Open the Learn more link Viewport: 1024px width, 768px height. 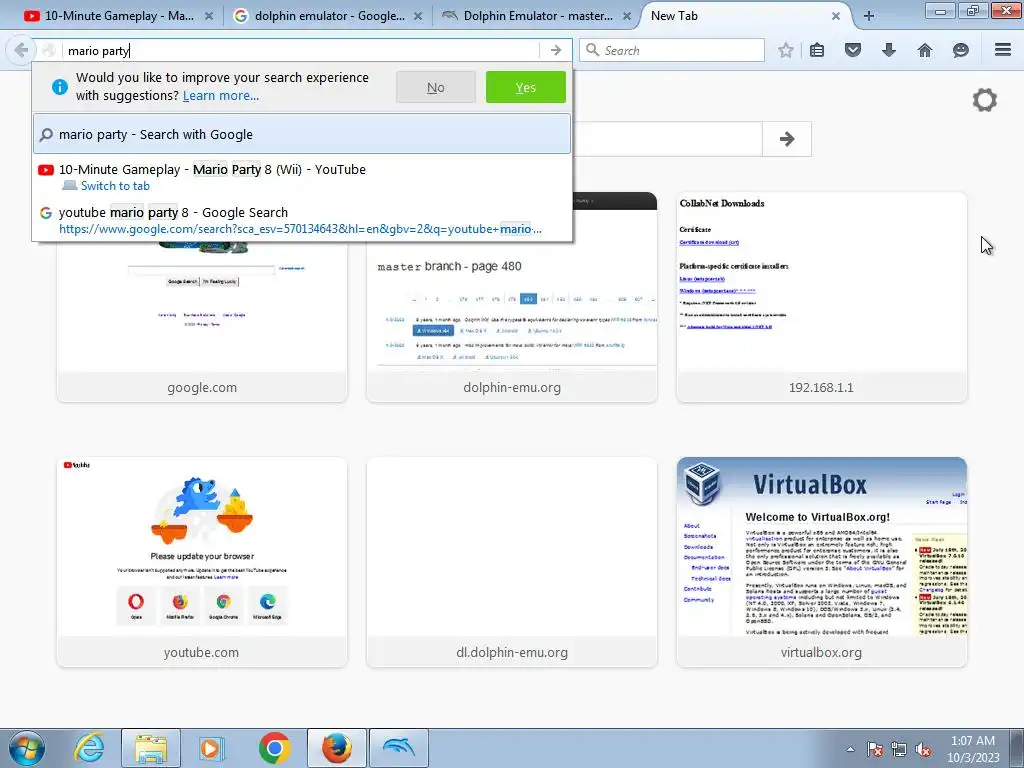pyautogui.click(x=221, y=95)
